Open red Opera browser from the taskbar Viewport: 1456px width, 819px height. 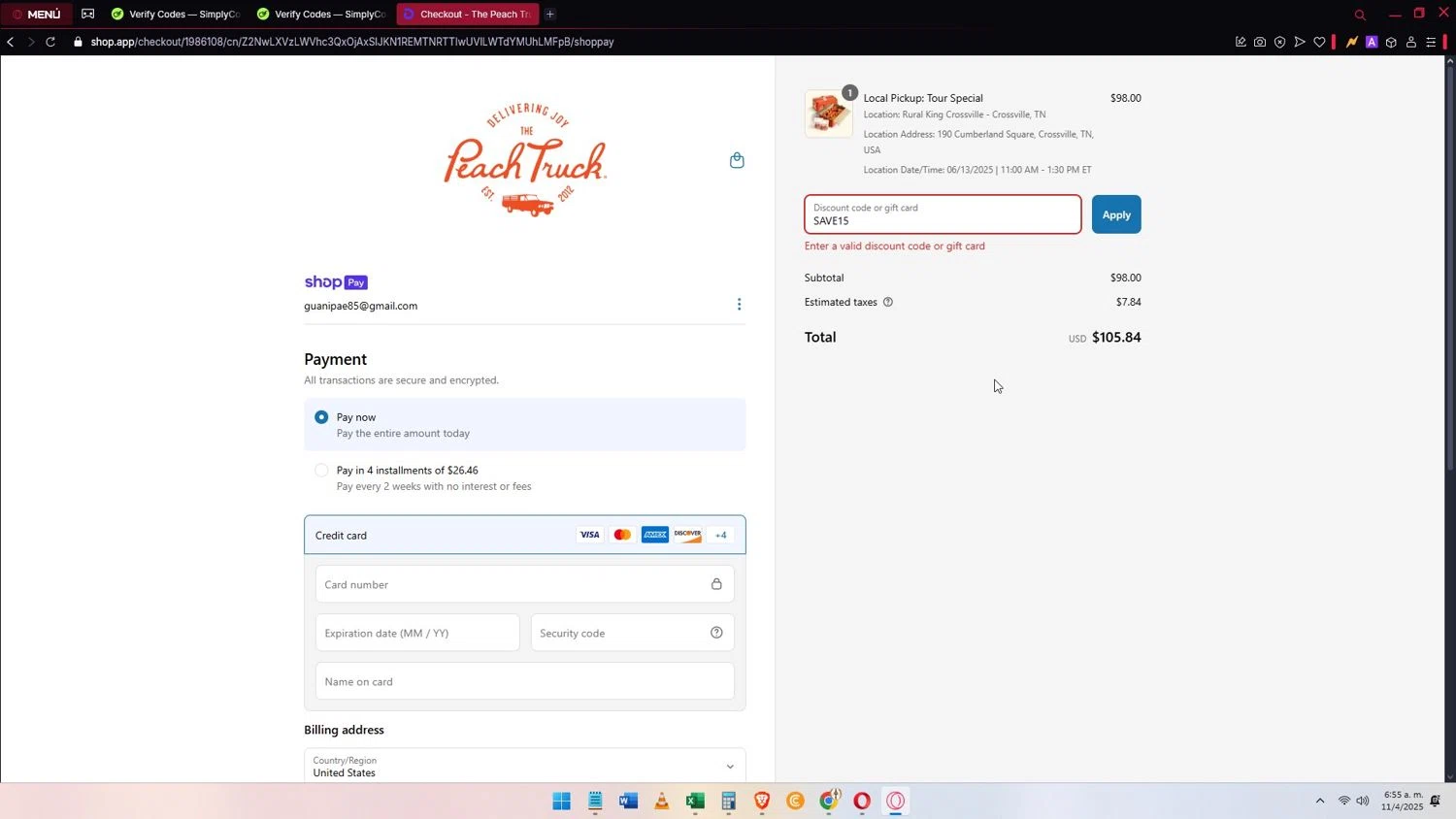click(x=862, y=802)
